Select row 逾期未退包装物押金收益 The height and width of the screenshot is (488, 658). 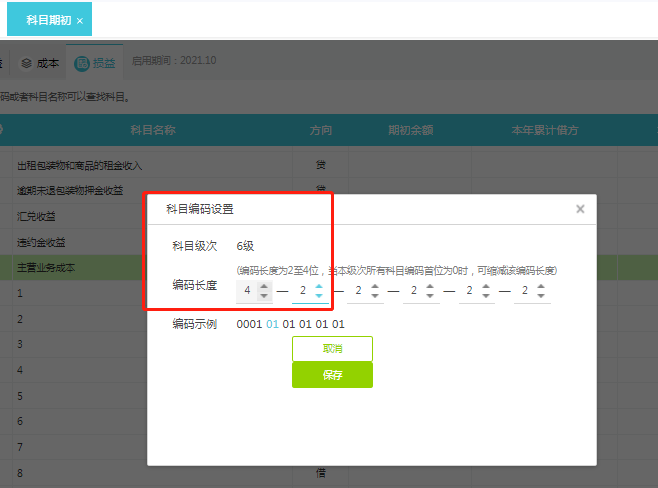(x=70, y=191)
